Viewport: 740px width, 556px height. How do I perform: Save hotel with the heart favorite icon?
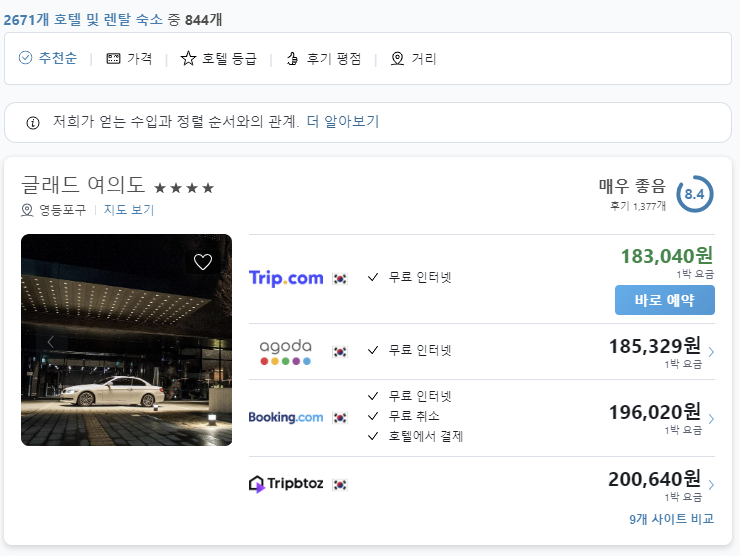(203, 261)
